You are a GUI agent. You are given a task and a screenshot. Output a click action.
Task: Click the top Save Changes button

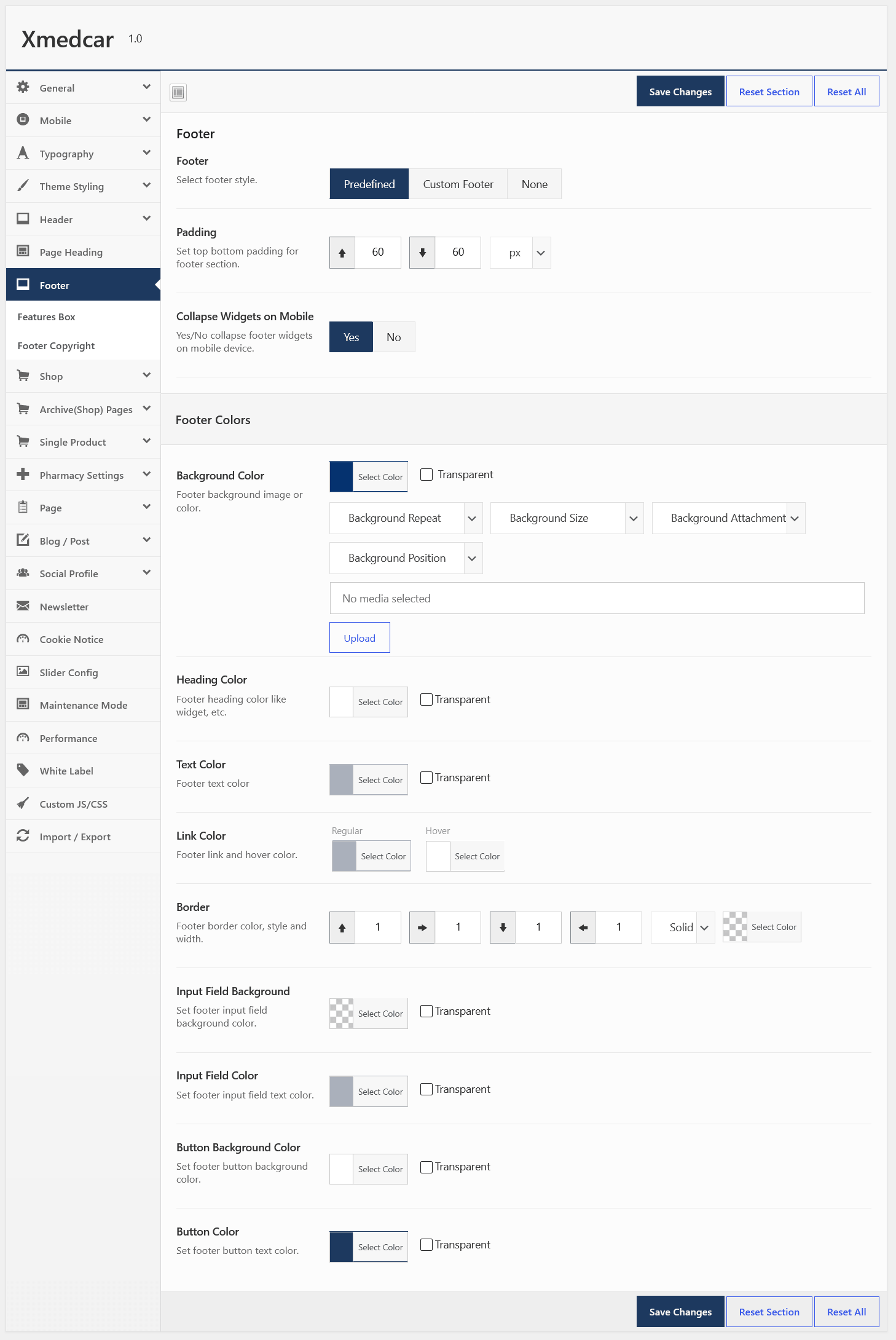point(680,91)
